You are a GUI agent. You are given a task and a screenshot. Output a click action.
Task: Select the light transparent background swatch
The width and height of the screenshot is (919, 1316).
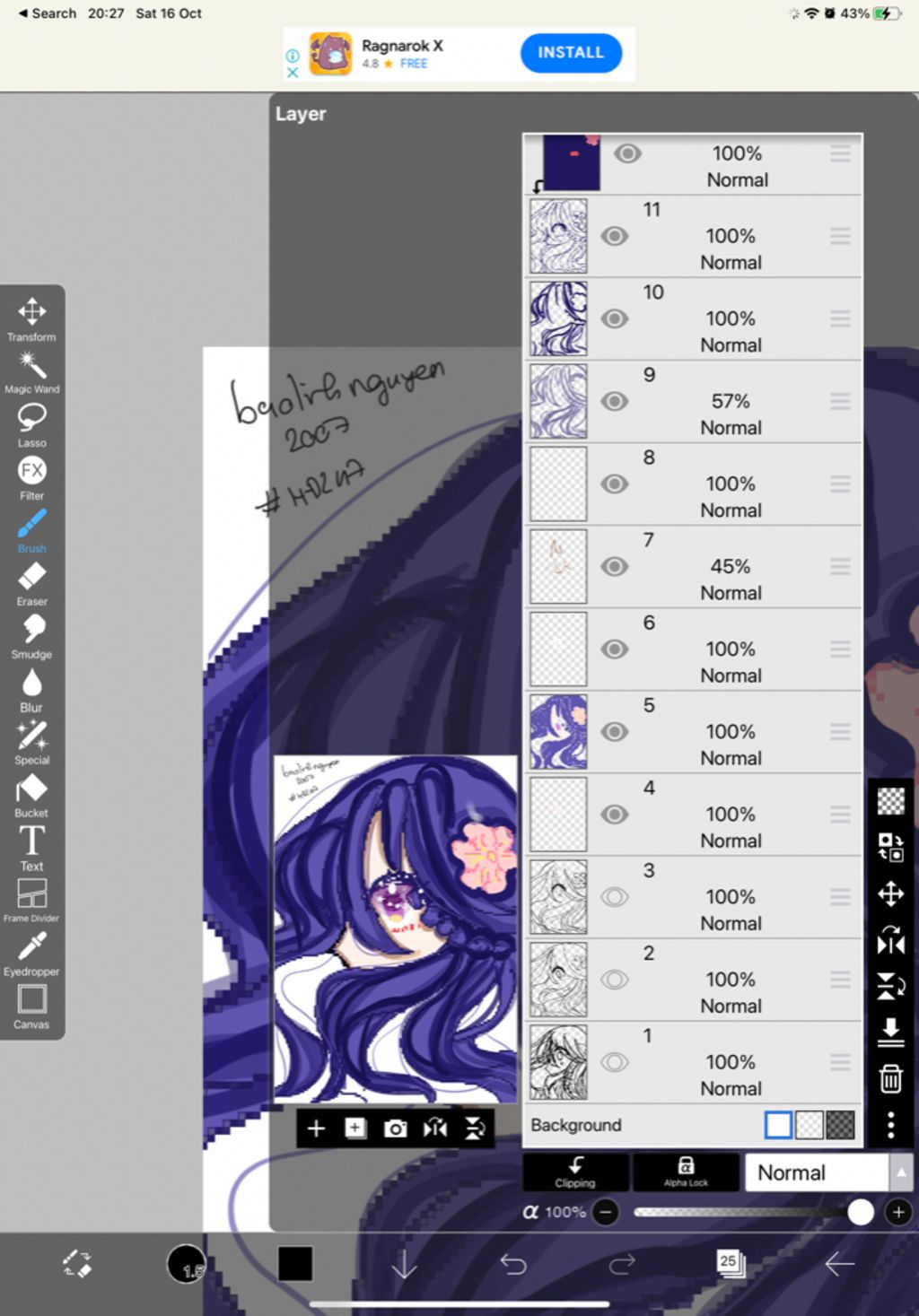point(810,1125)
